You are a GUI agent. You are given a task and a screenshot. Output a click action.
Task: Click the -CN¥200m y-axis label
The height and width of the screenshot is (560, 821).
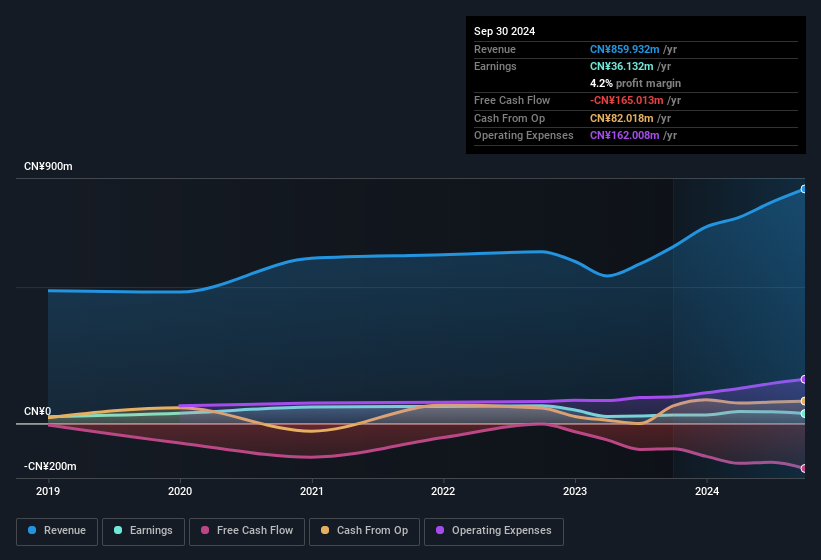(x=50, y=466)
